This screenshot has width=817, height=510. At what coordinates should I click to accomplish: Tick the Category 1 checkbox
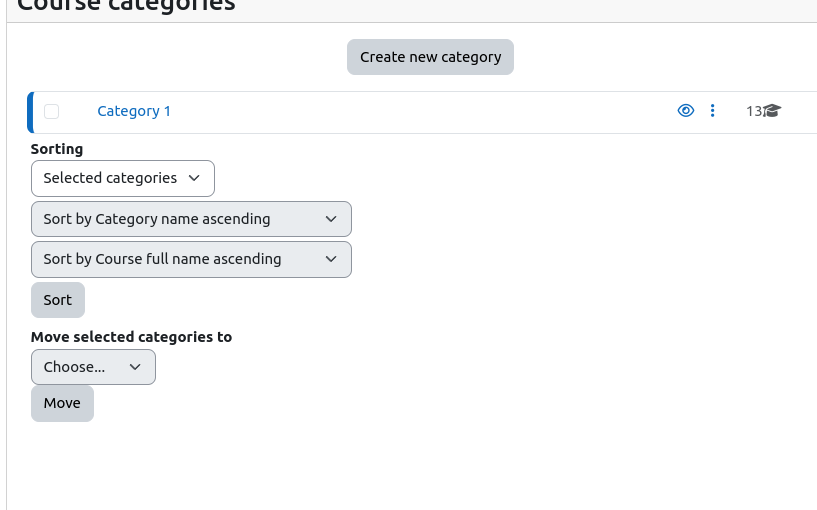[x=52, y=111]
